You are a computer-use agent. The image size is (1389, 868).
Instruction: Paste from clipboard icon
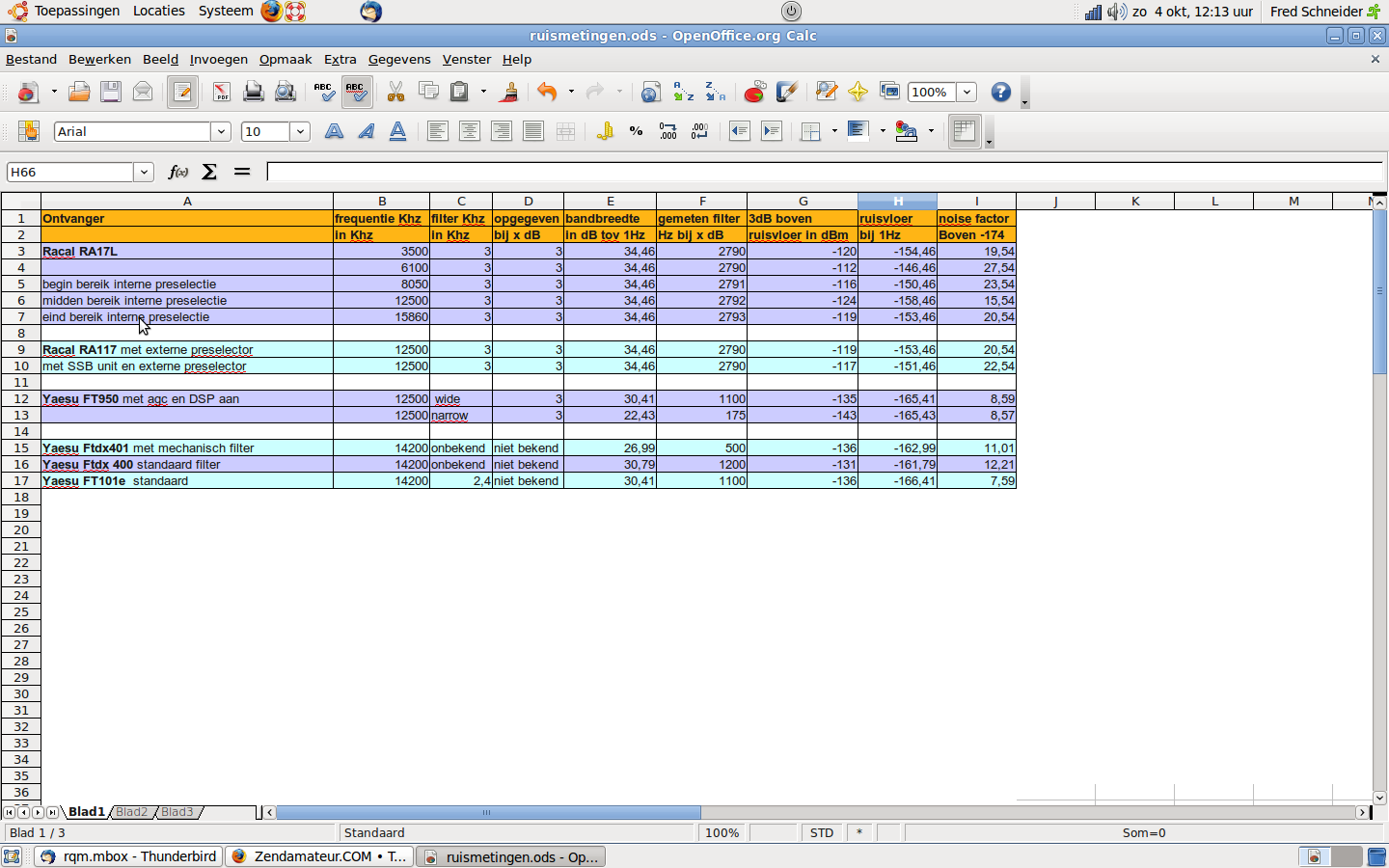(460, 92)
